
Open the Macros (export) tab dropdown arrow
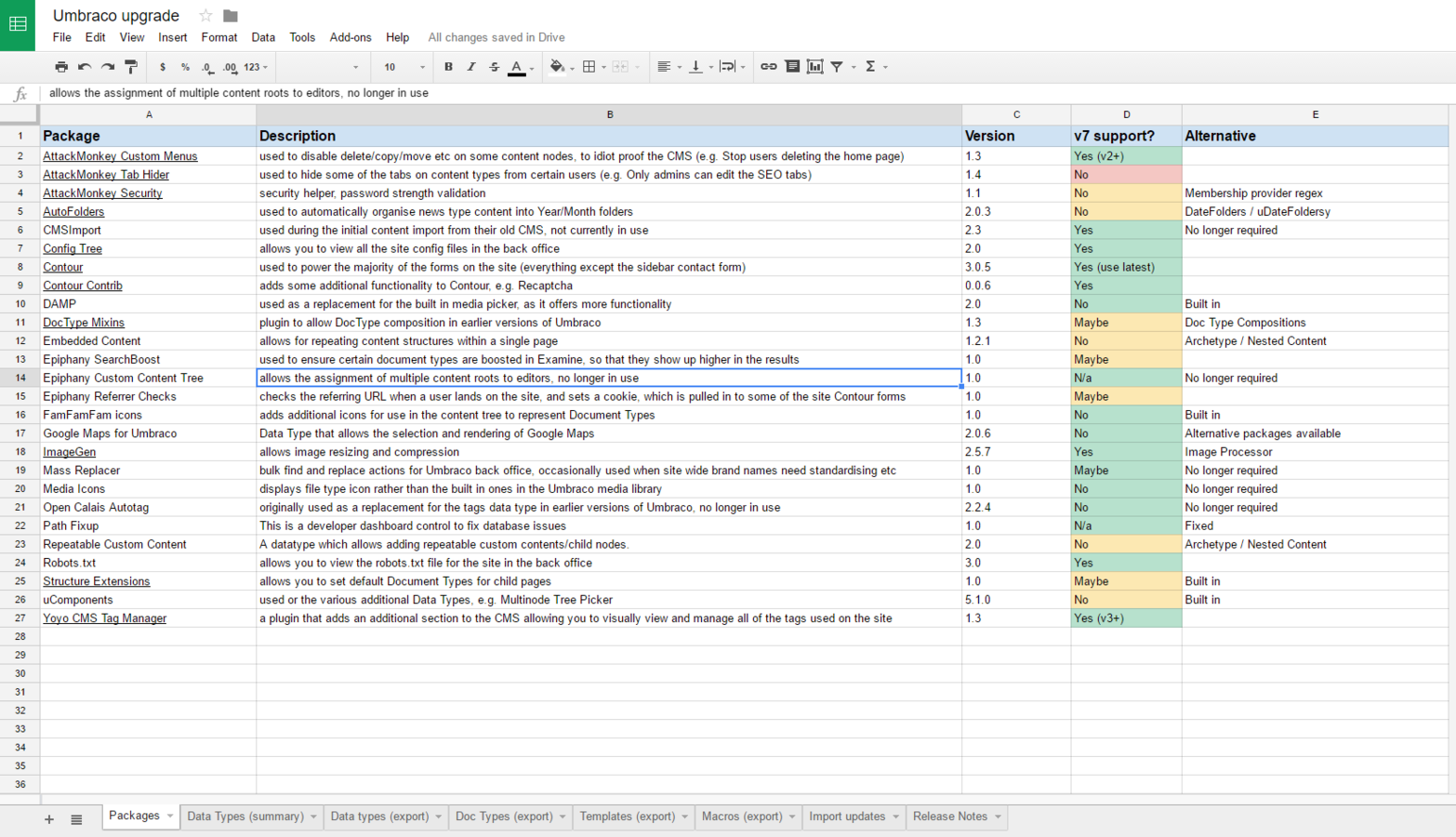coord(792,817)
